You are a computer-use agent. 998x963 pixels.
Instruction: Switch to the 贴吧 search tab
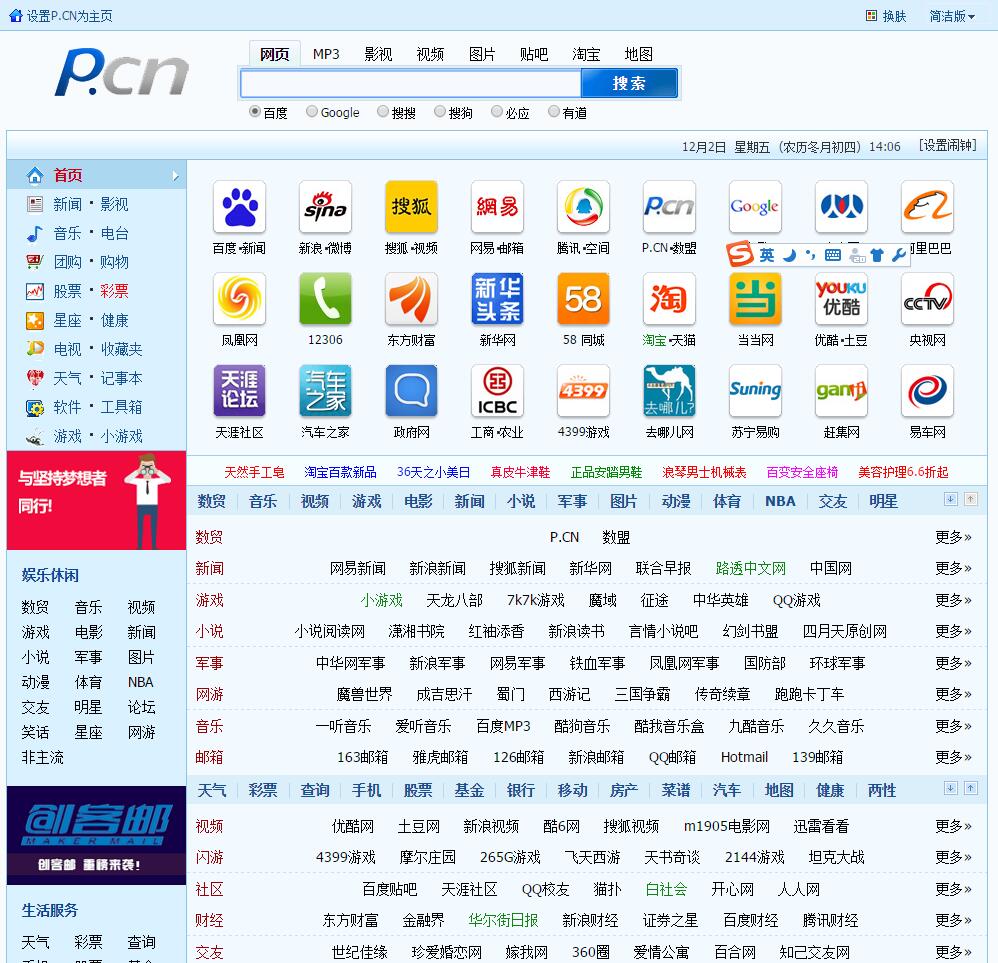(534, 54)
